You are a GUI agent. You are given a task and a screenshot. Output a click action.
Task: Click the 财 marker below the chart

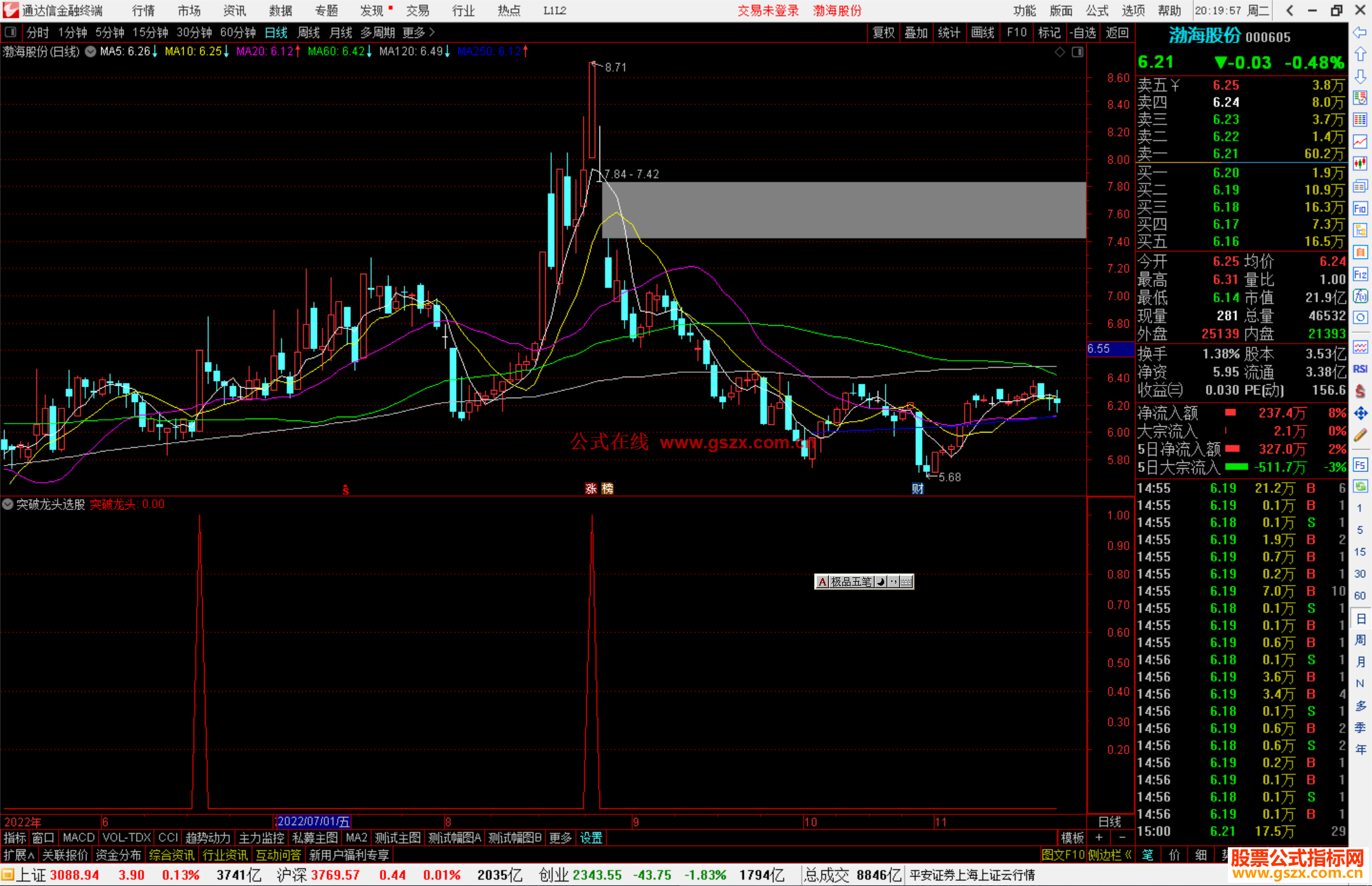918,488
